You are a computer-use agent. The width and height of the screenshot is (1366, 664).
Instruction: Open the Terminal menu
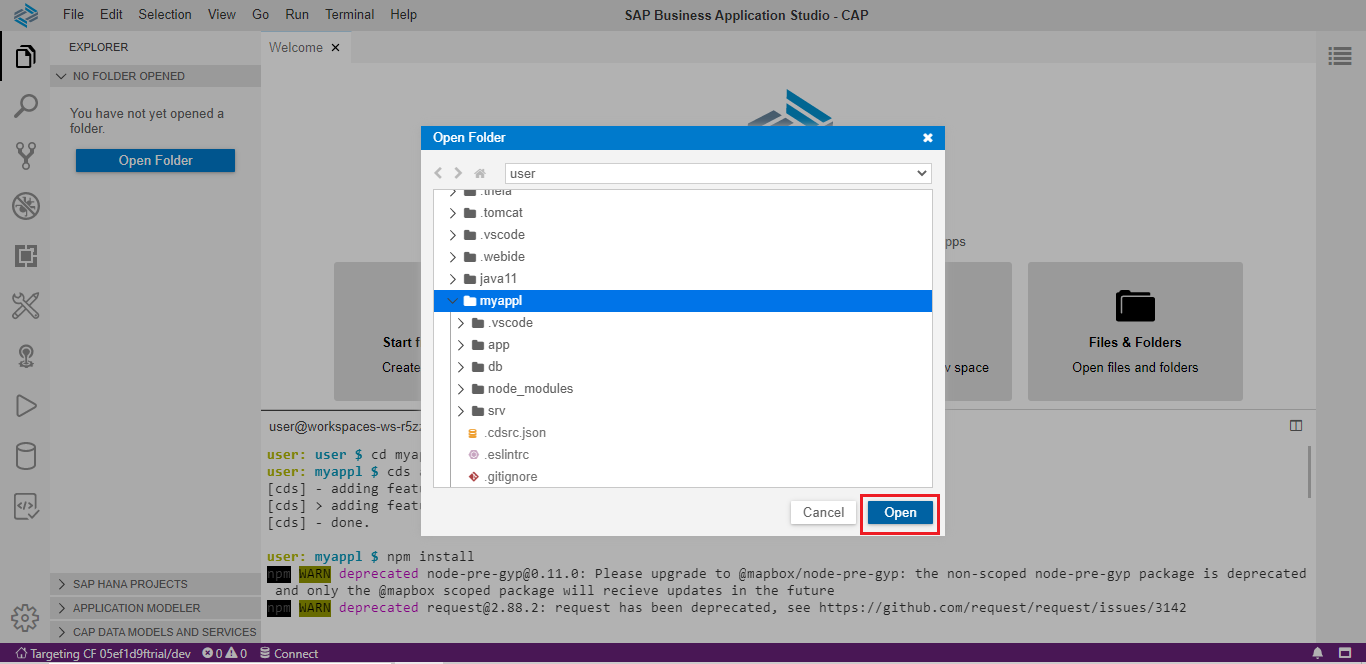pyautogui.click(x=349, y=14)
